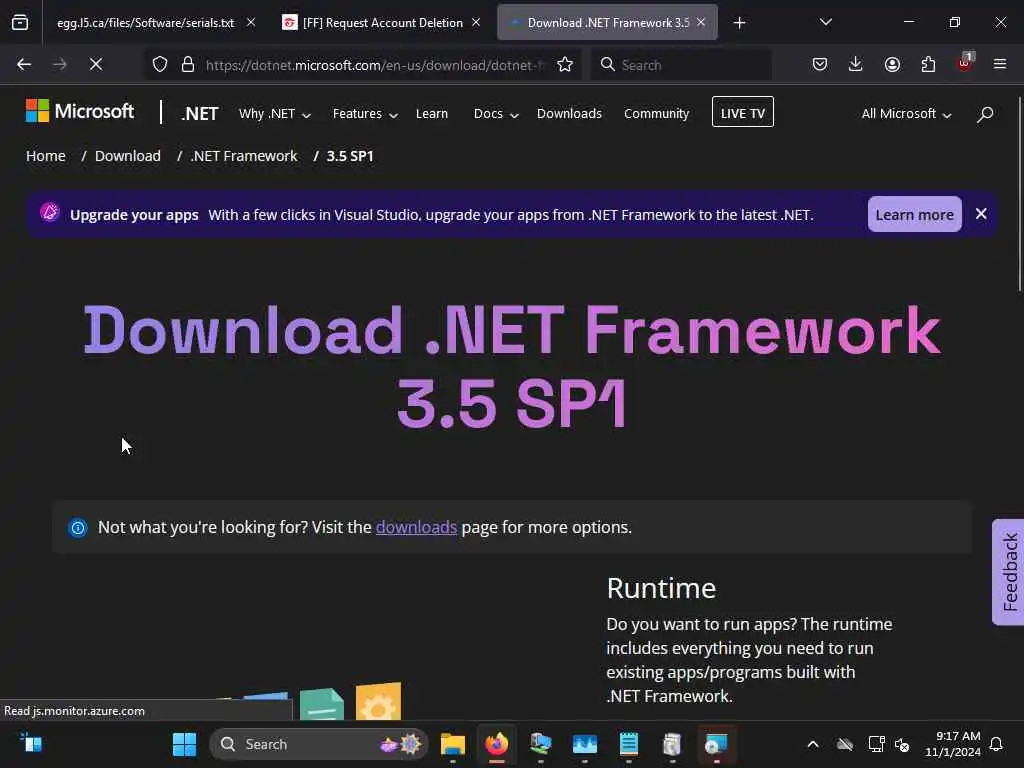Switch to egg.l5.ca serials.txt tab
This screenshot has width=1024, height=768.
[x=145, y=23]
